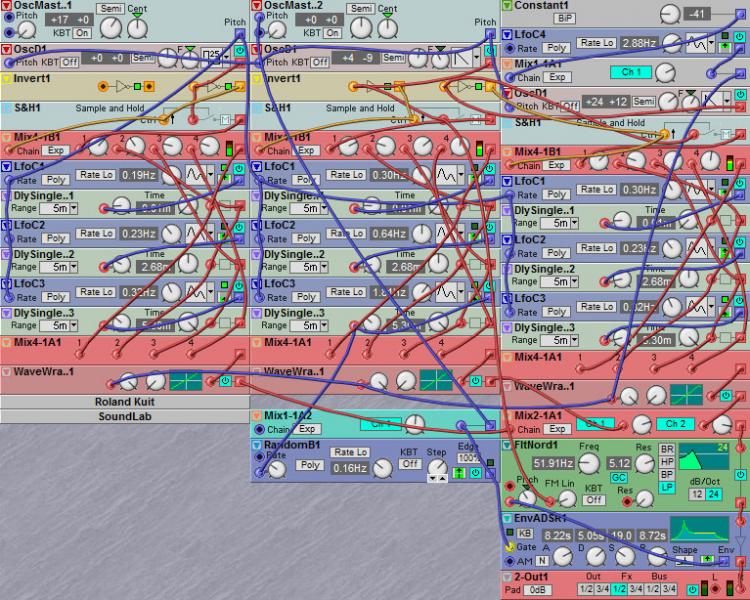Screen dimensions: 750x600
Task: Click the Semi button on OscMast..1
Action: 110,9
